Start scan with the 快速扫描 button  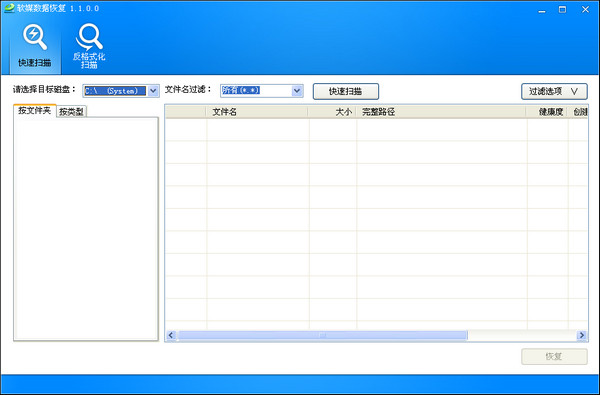346,91
